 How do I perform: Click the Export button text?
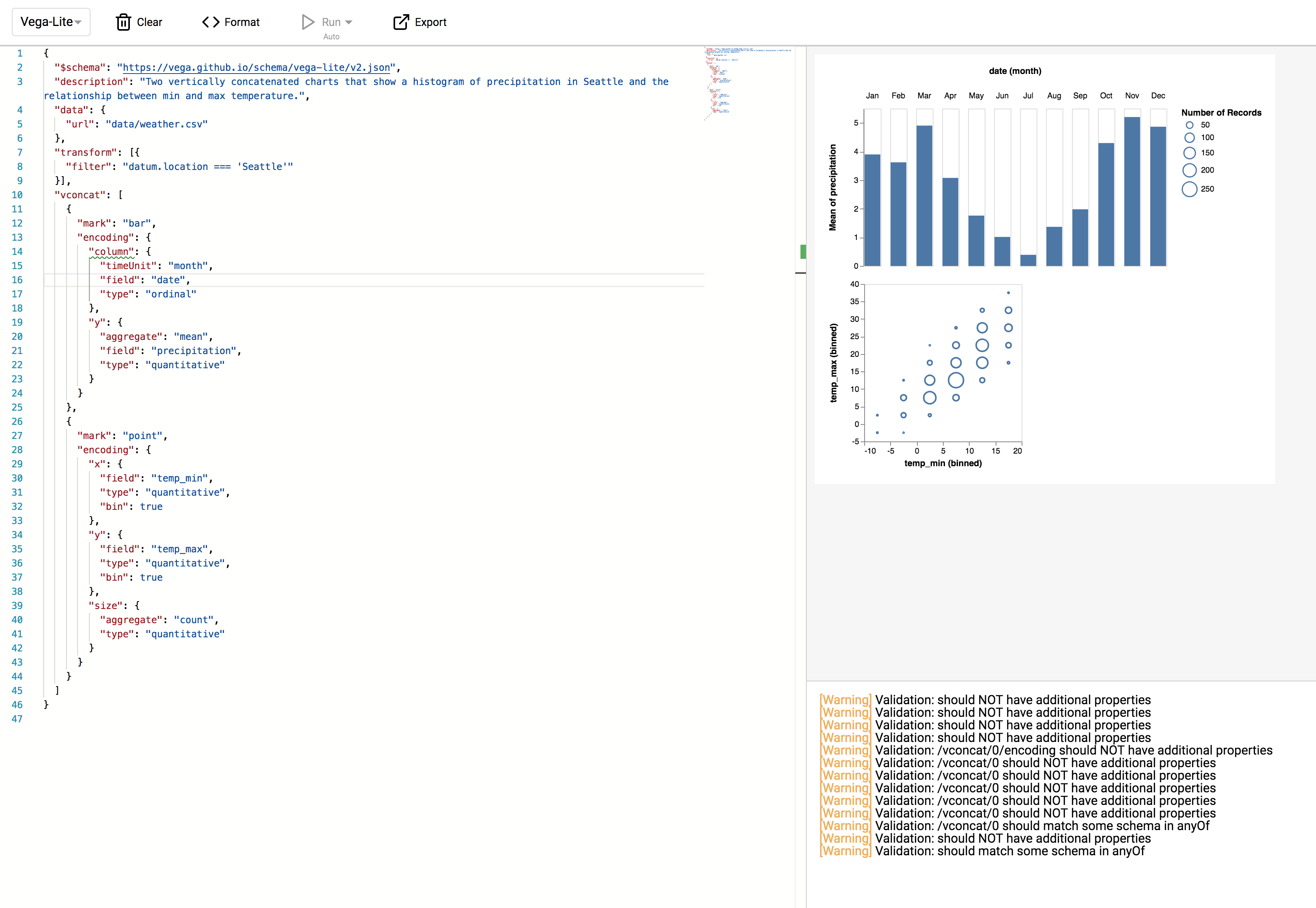(431, 22)
